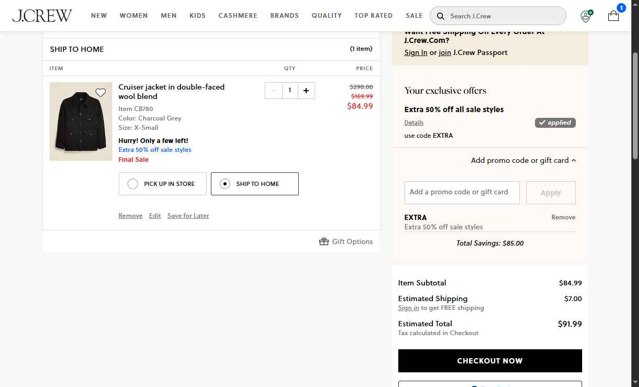The width and height of the screenshot is (639, 387).
Task: Open the shopping bag icon
Action: point(613,16)
